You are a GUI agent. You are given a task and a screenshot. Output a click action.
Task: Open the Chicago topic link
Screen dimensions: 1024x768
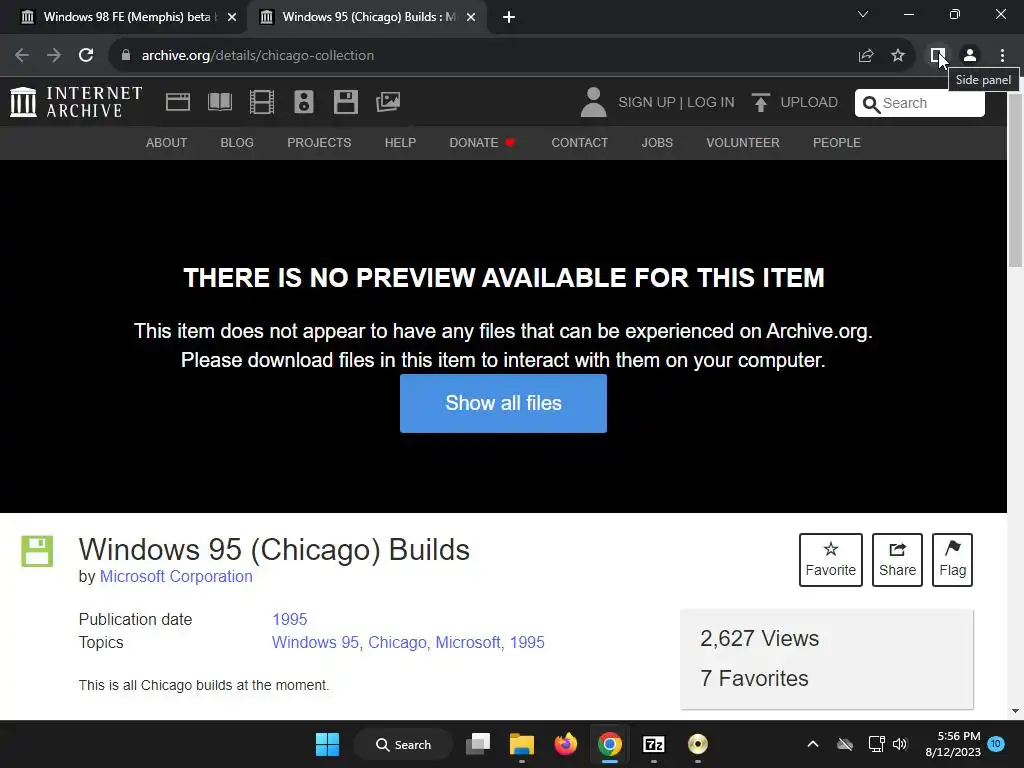[397, 643]
